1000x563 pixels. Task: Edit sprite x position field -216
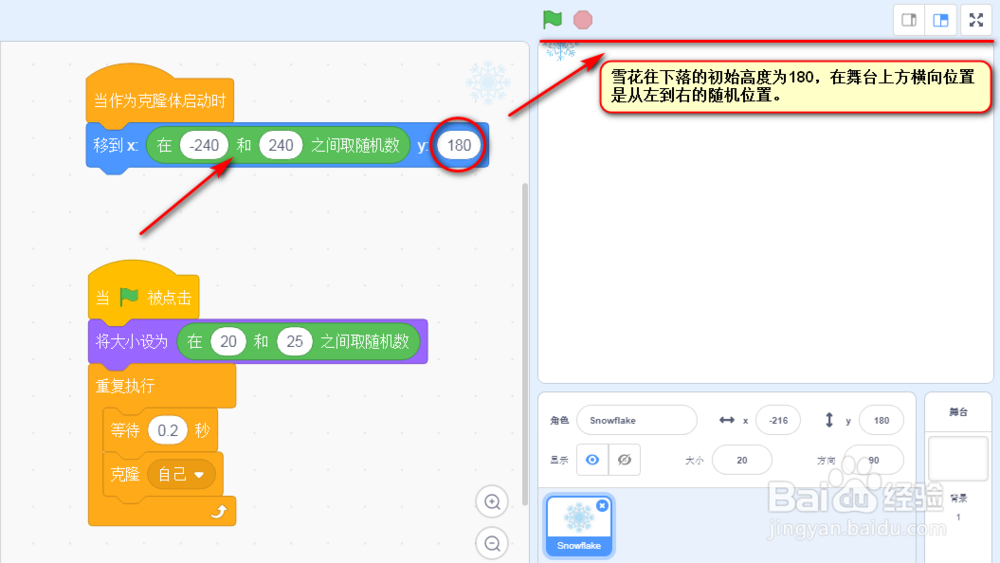pos(778,420)
